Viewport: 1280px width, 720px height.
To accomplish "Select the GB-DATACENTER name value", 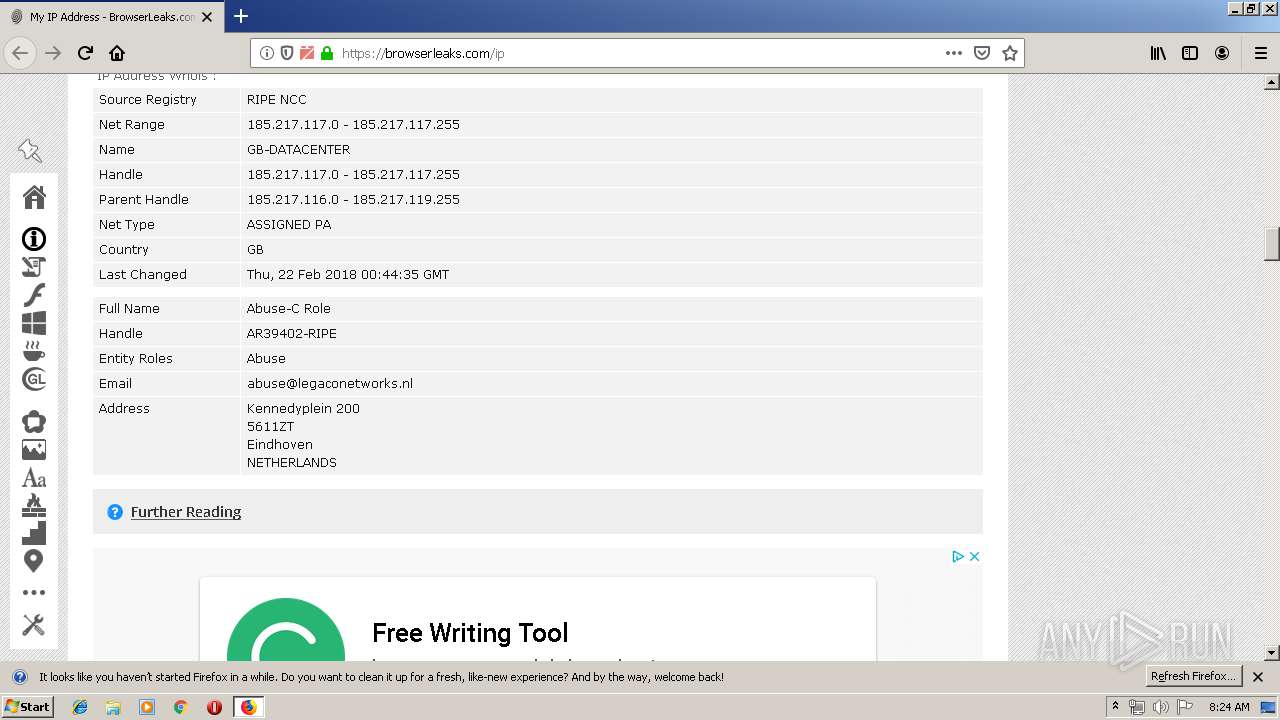I will click(298, 150).
